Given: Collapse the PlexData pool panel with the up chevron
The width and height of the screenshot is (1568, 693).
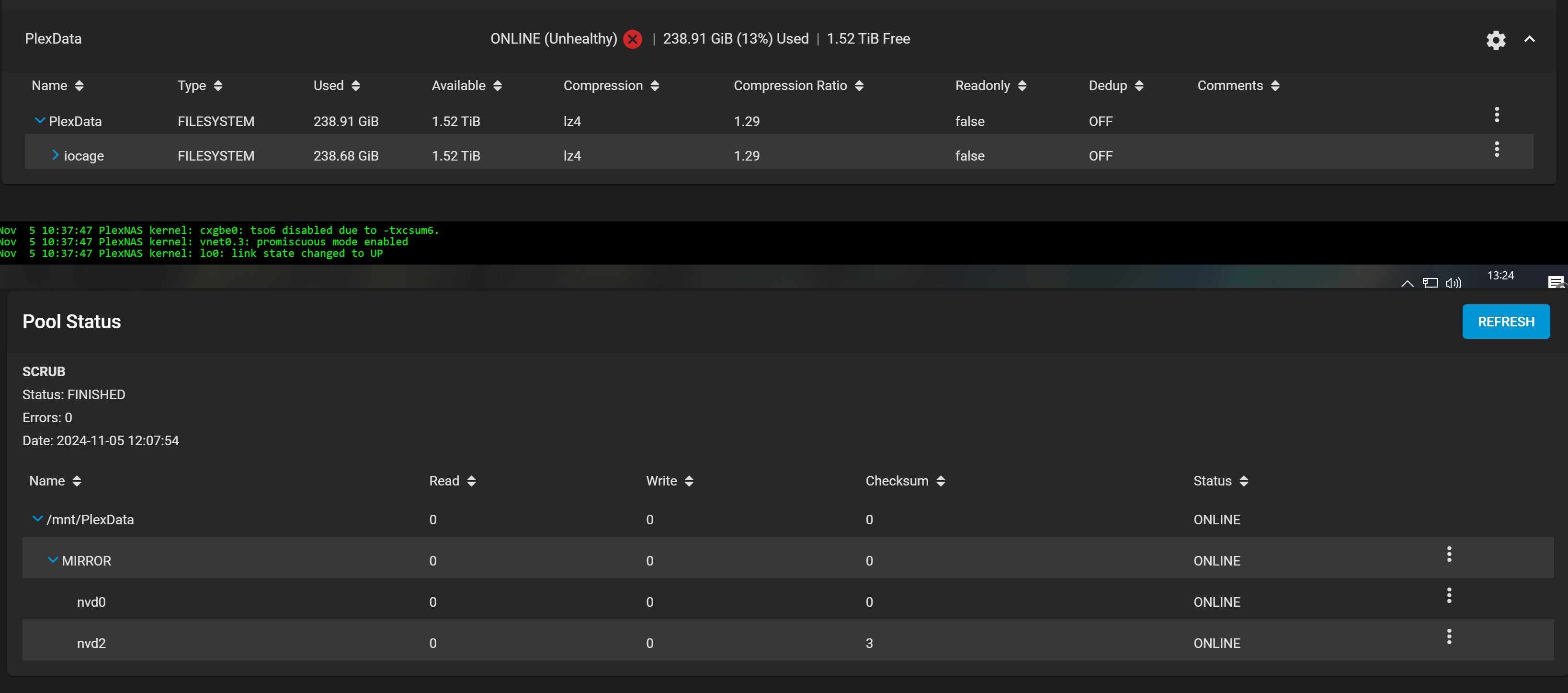Looking at the screenshot, I should (1529, 39).
